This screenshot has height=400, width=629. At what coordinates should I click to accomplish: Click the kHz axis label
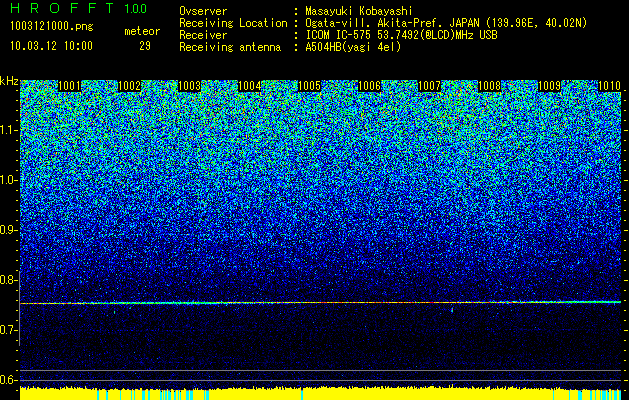[x=9, y=81]
